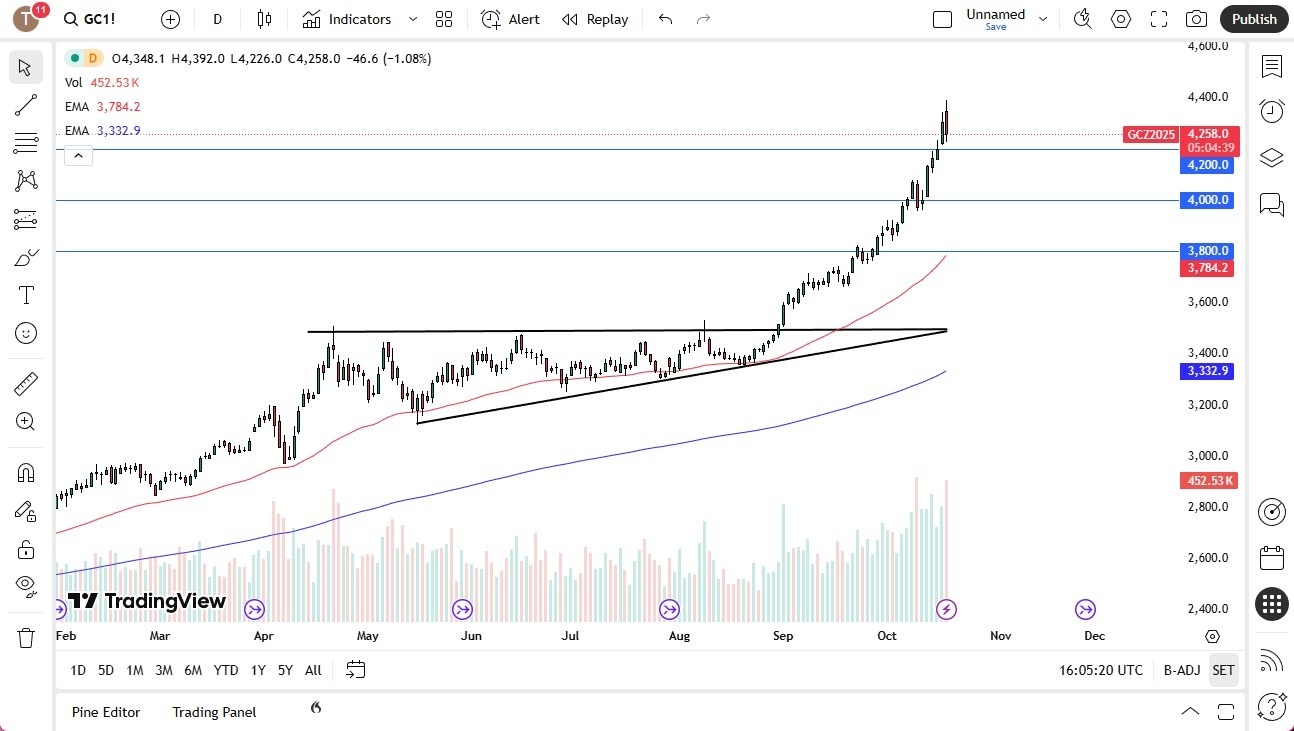
Task: Enable Magnet mode for drawings
Action: pyautogui.click(x=26, y=472)
